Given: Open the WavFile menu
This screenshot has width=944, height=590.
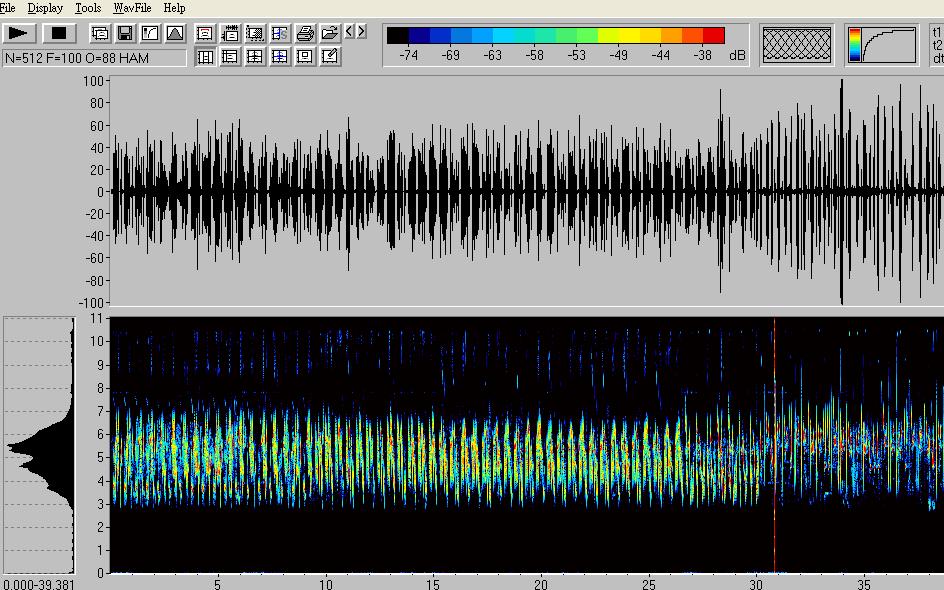Looking at the screenshot, I should coord(132,8).
